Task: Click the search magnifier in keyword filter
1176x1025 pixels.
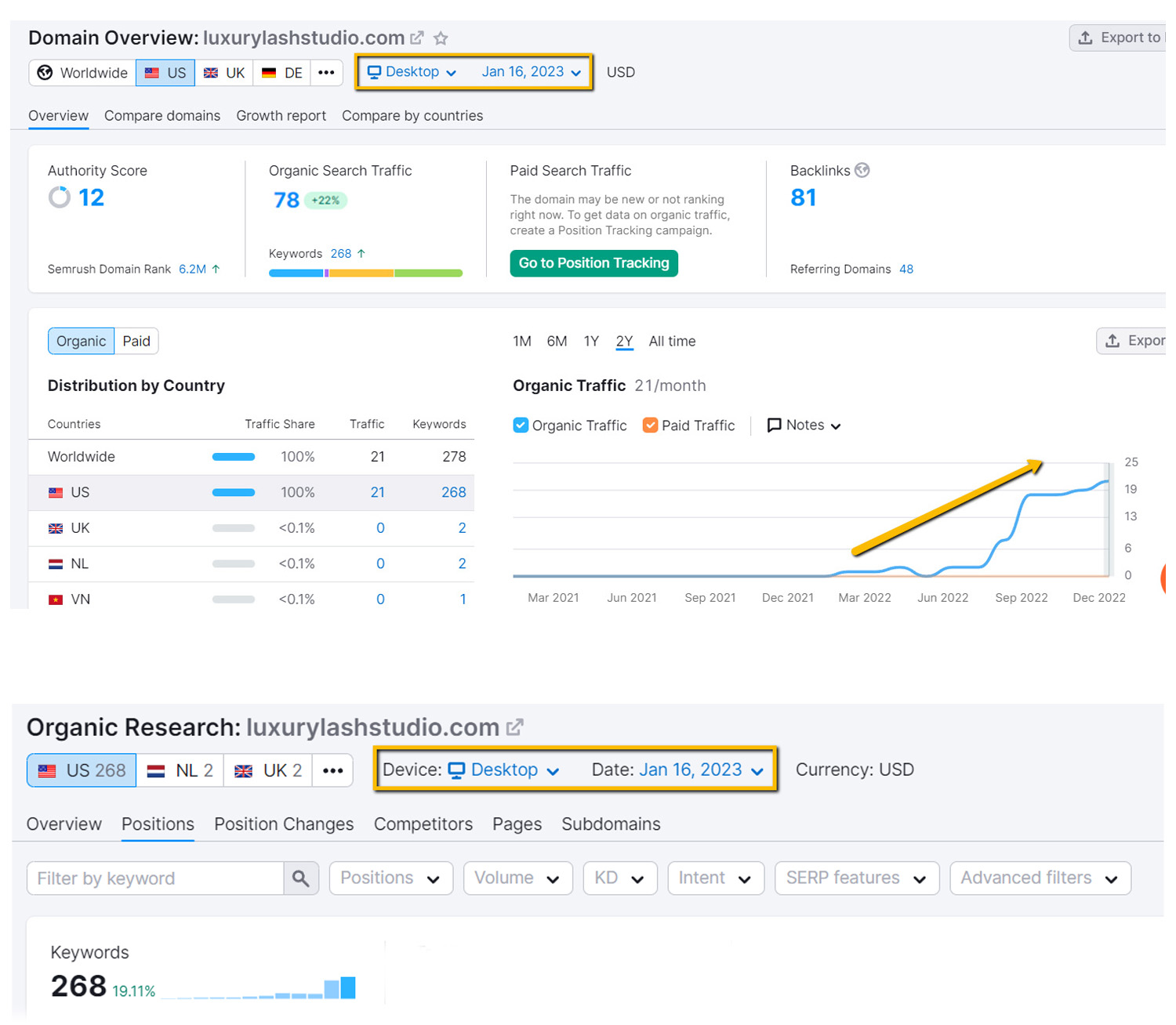Action: tap(301, 878)
